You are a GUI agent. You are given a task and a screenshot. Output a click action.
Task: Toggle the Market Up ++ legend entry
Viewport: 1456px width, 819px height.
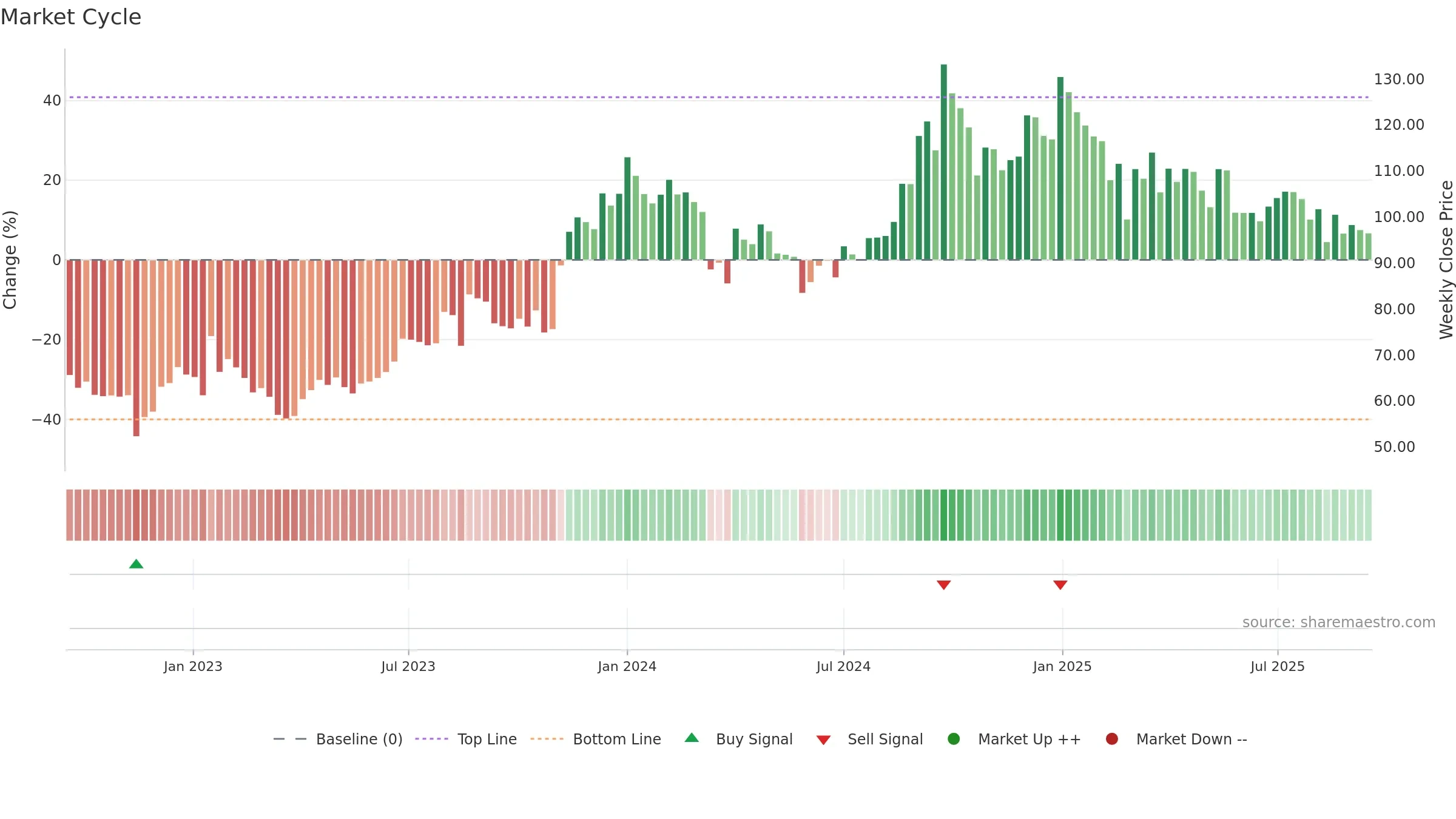tap(1014, 739)
